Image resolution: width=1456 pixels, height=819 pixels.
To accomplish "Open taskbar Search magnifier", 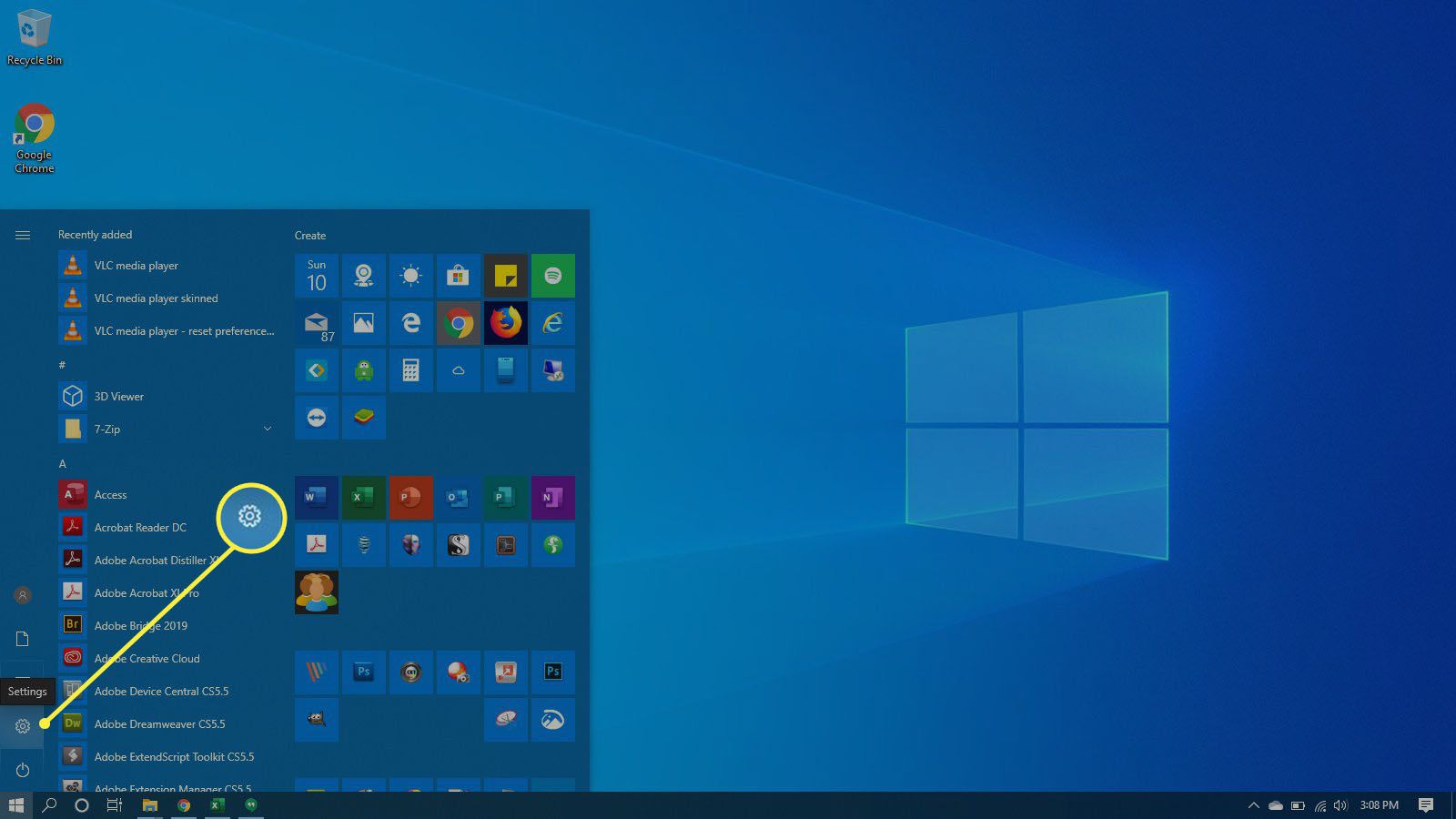I will tap(49, 805).
